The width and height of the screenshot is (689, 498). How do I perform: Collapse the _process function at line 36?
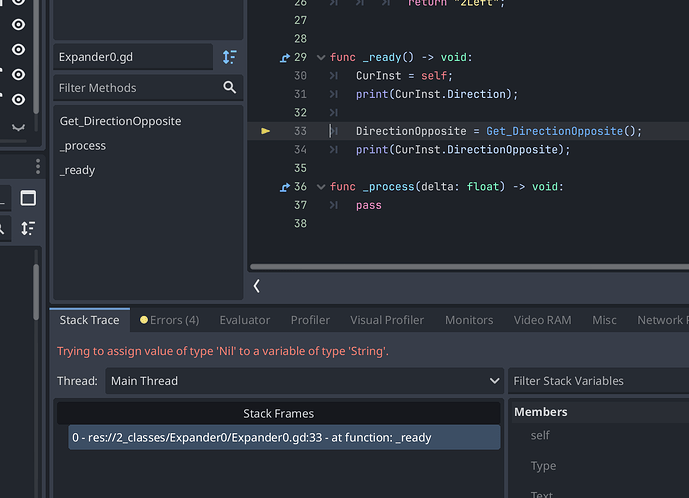click(321, 187)
